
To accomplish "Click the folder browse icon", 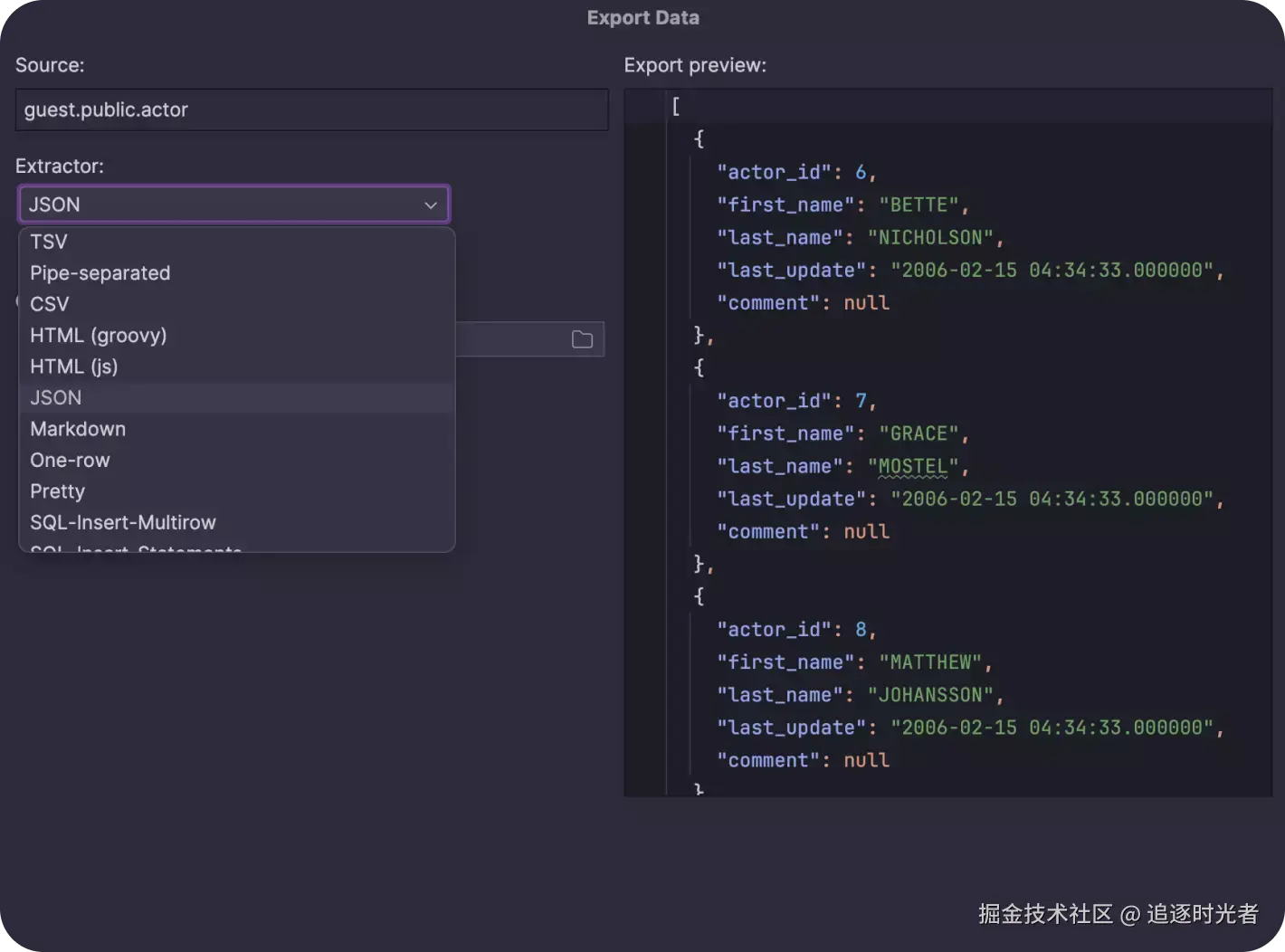I will point(582,339).
